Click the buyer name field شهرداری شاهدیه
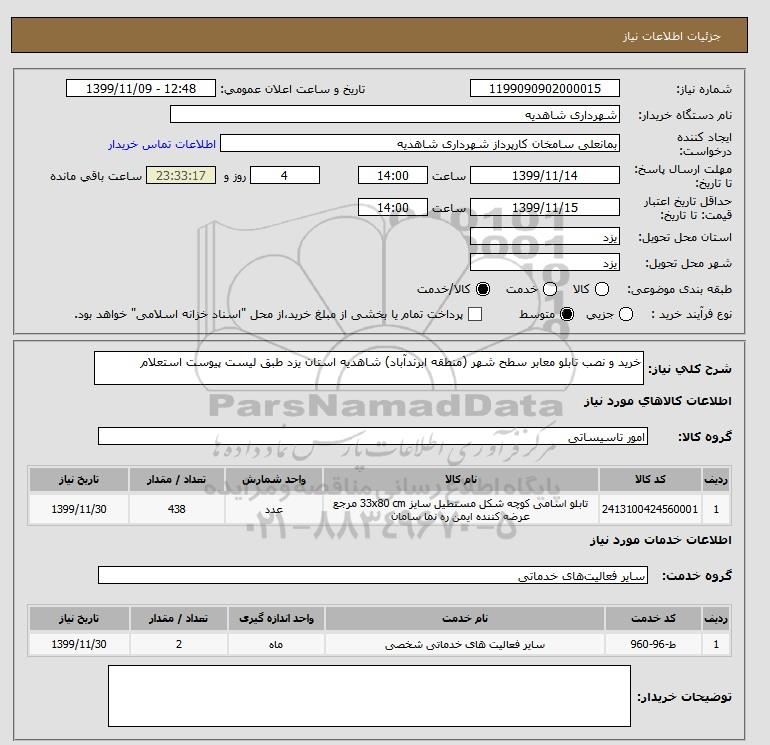The image size is (770, 745). tap(395, 114)
